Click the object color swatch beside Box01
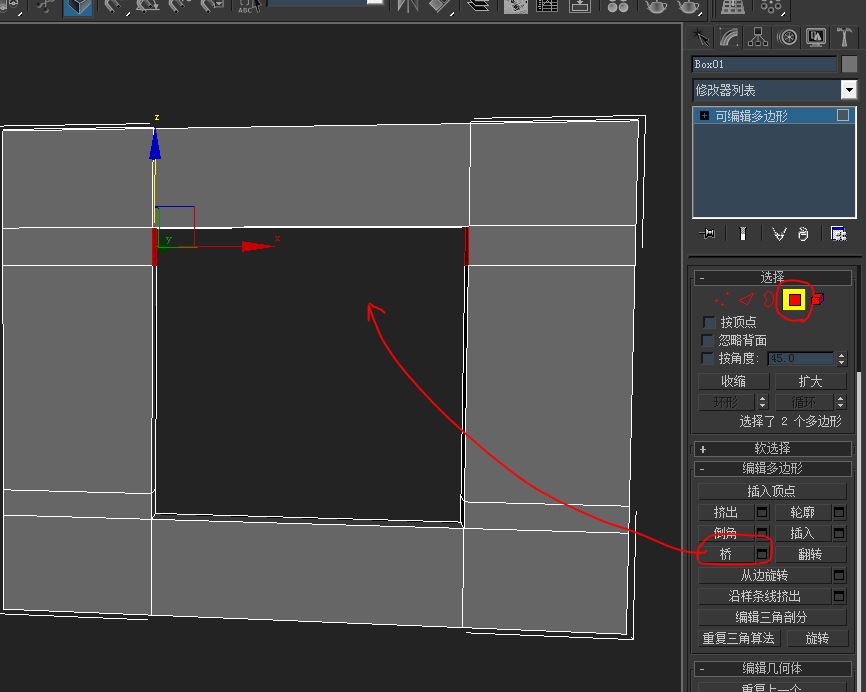The image size is (866, 692). coord(849,64)
